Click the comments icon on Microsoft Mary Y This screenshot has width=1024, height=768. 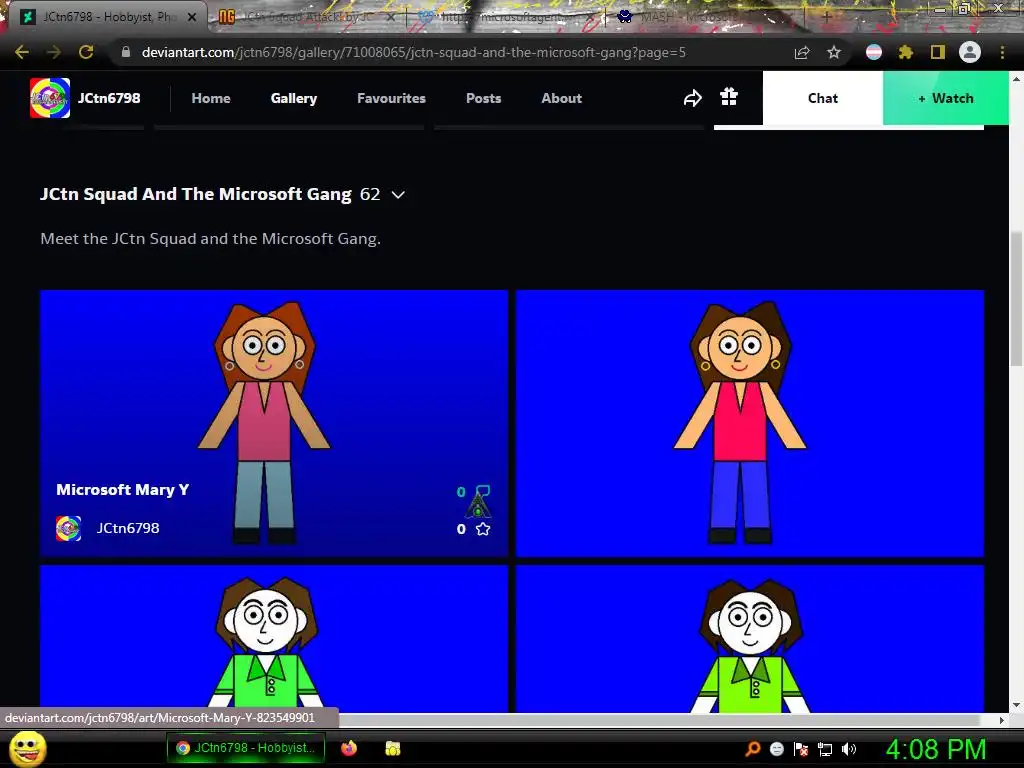tap(483, 491)
